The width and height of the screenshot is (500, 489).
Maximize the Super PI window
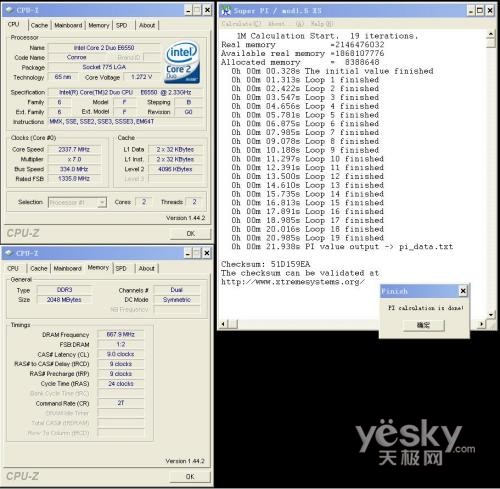pyautogui.click(x=480, y=11)
